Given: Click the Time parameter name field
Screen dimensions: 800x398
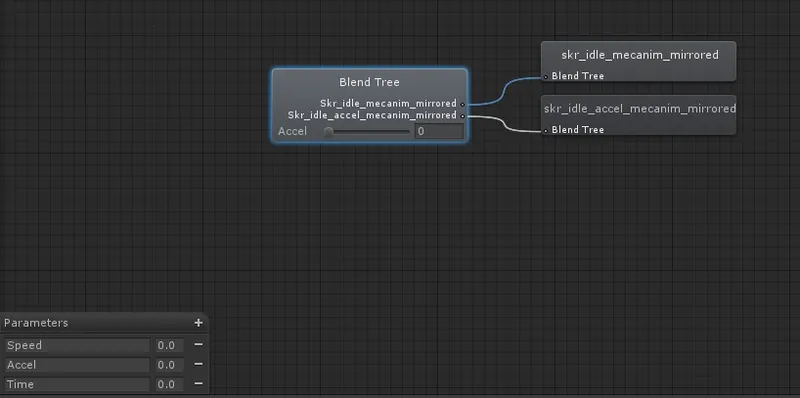Looking at the screenshot, I should tap(77, 384).
